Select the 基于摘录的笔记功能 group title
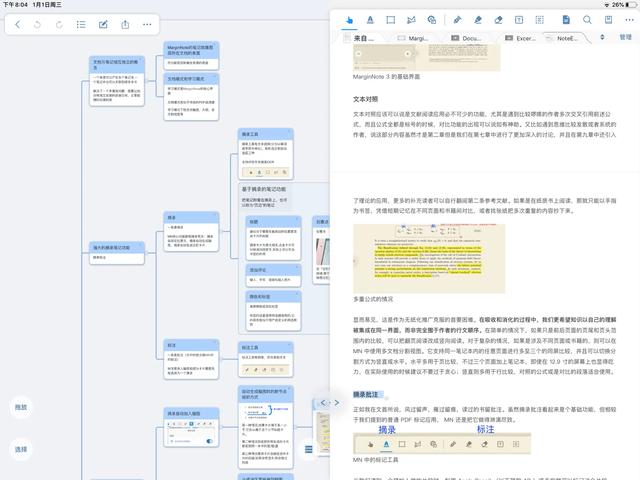This screenshot has height=480, width=640. coord(264,189)
